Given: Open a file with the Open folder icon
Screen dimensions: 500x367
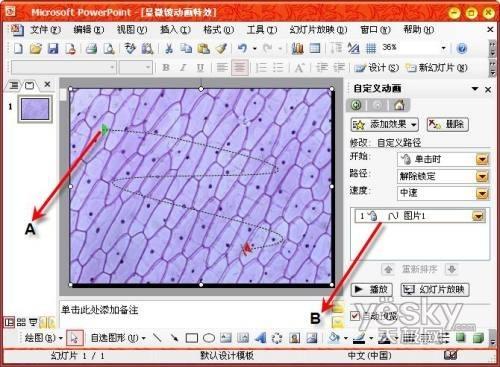Looking at the screenshot, I should tap(36, 49).
